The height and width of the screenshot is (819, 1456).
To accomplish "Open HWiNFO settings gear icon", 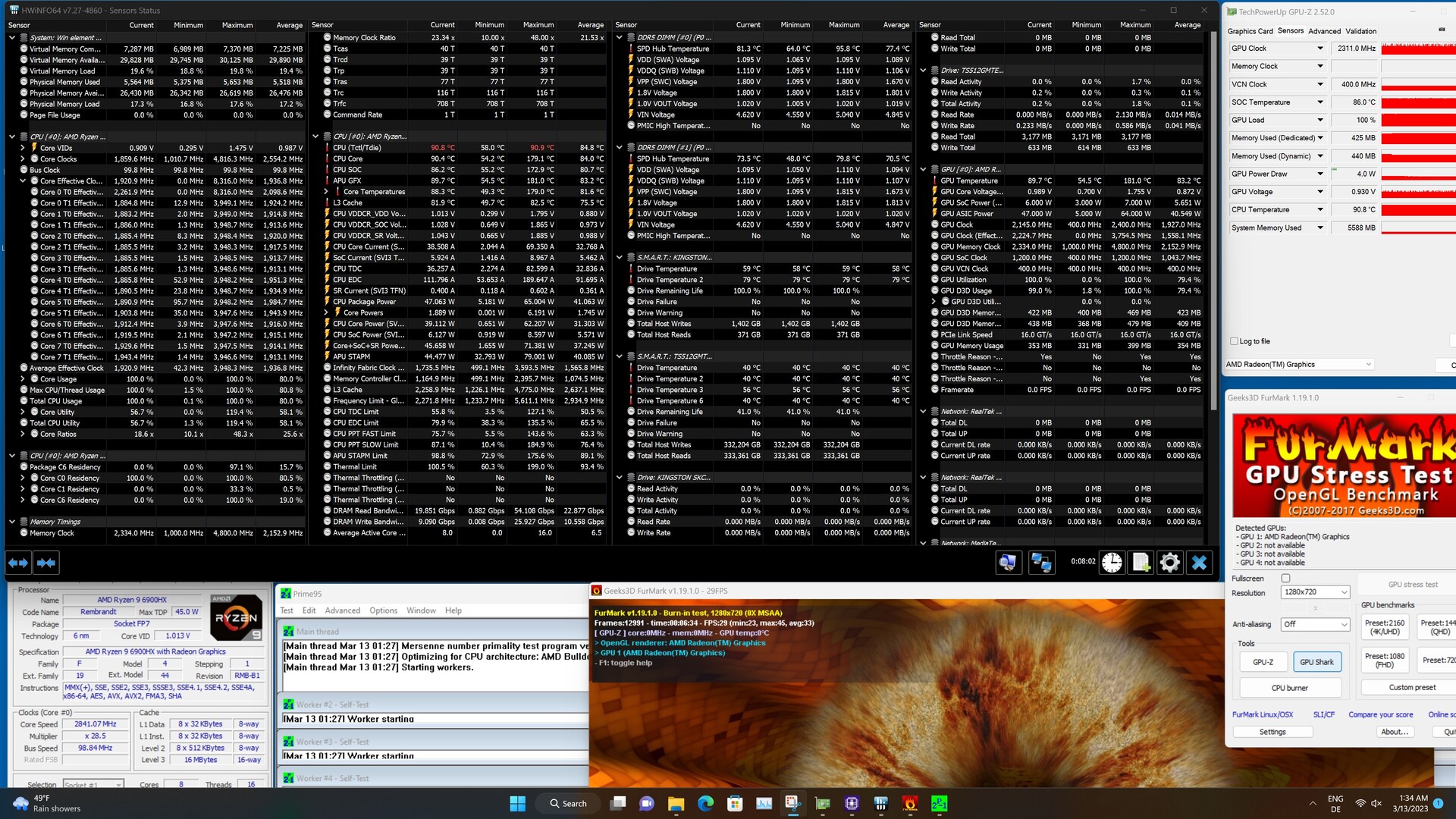I will coord(1170,563).
